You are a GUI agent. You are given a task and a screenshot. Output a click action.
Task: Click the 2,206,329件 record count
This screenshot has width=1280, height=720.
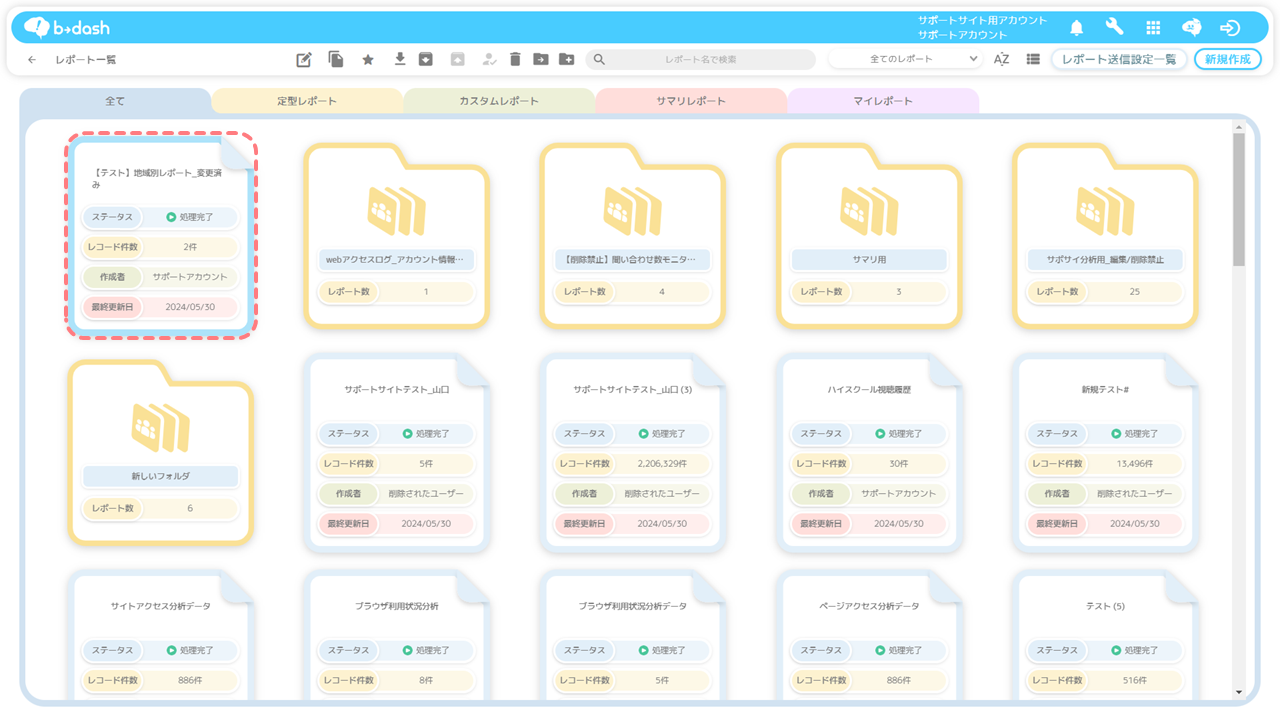coord(661,464)
